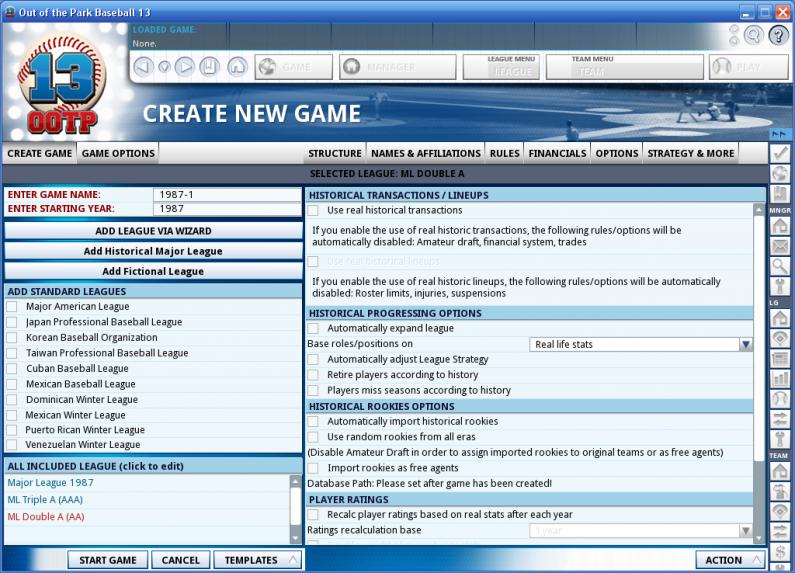Click the magnifier search icon at top right
Screen dimensions: 795x573
[753, 35]
